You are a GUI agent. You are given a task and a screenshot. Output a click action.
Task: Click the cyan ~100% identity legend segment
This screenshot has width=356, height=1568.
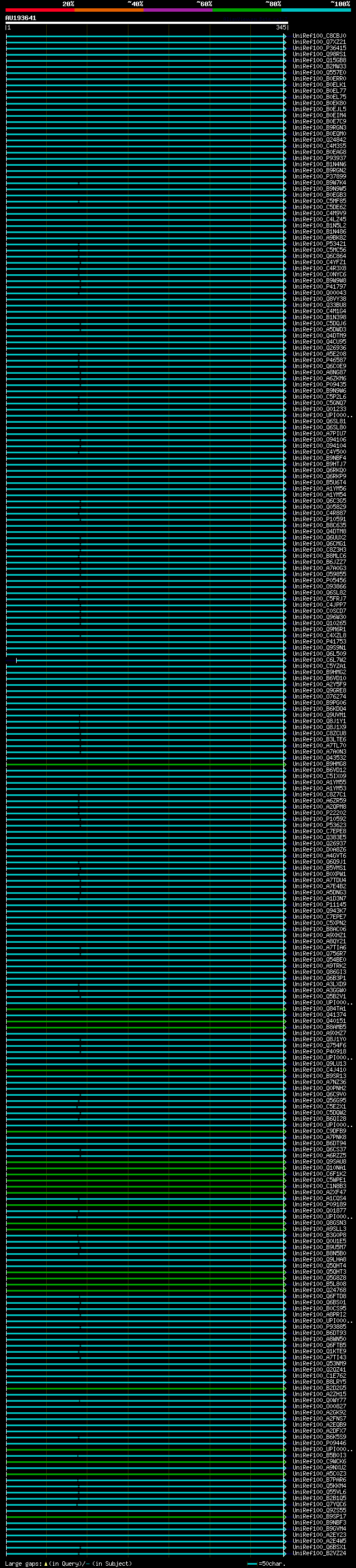(x=316, y=10)
